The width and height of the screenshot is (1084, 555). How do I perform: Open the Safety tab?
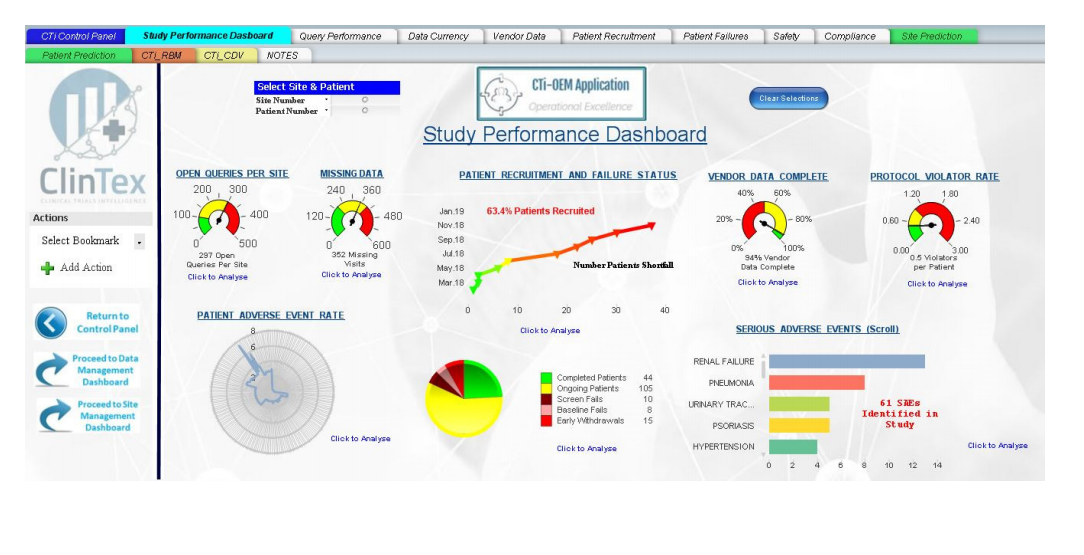(x=788, y=36)
